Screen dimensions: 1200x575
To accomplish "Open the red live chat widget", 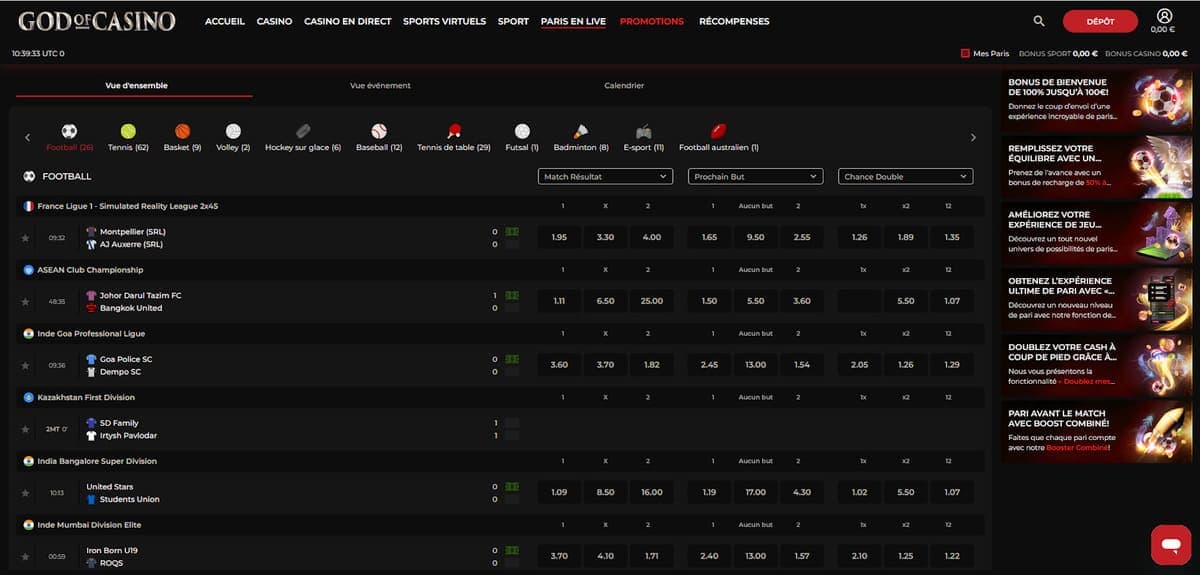I will 1169,544.
